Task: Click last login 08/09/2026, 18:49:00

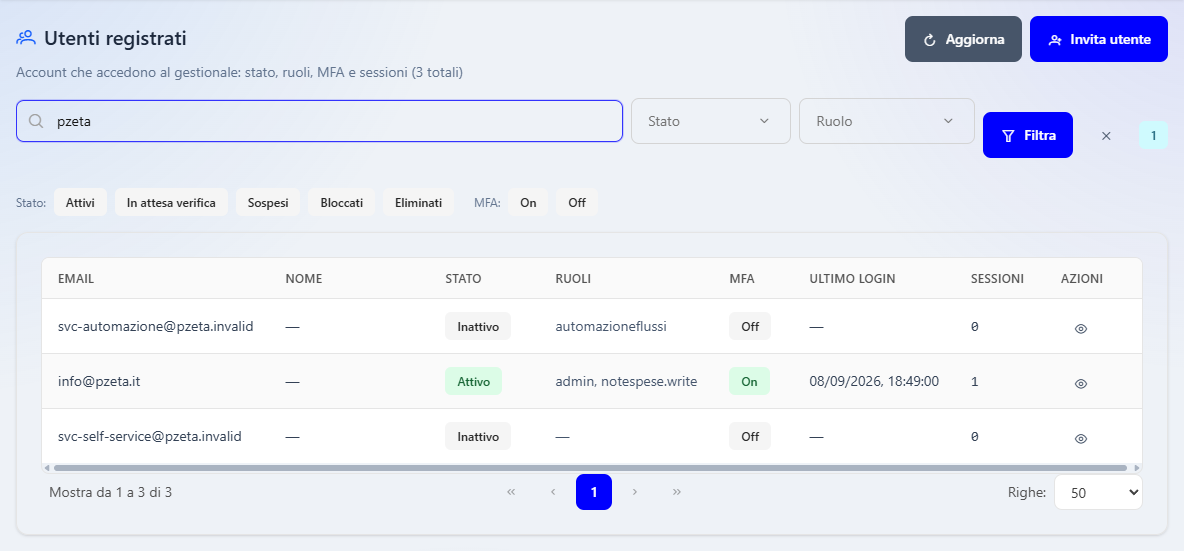Action: [874, 381]
